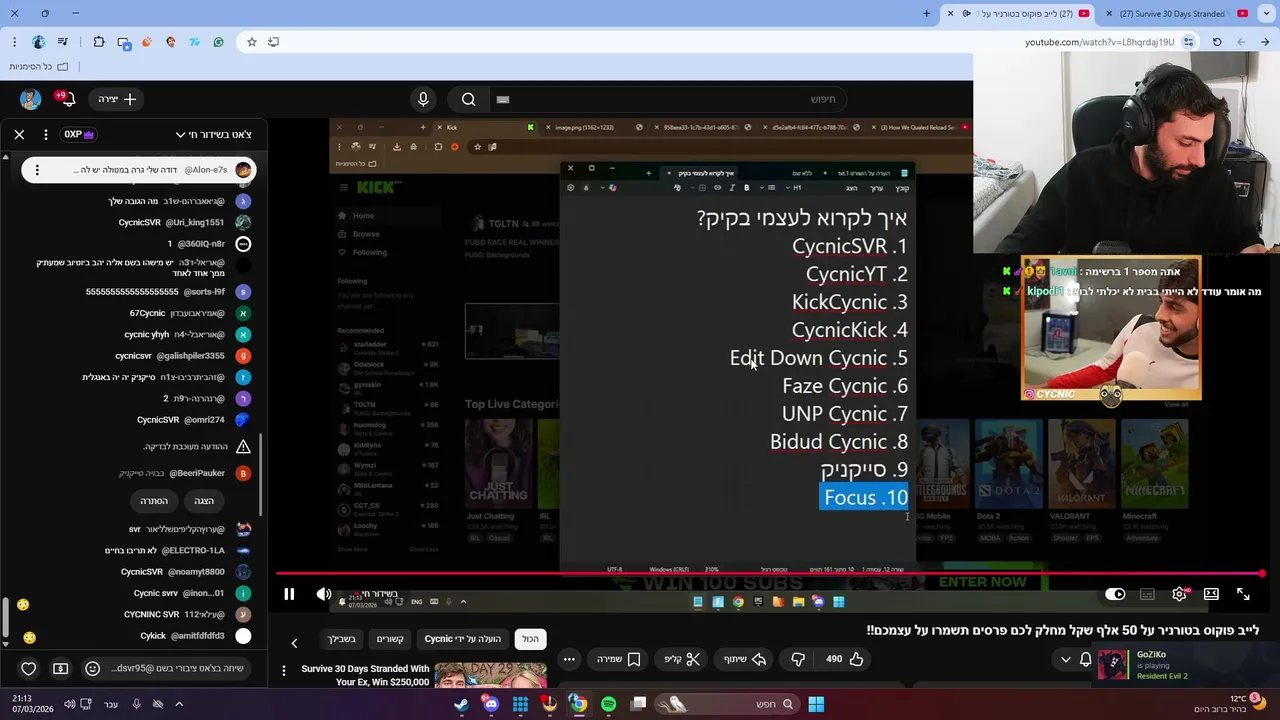Switch the player to theater mode

pyautogui.click(x=1211, y=594)
